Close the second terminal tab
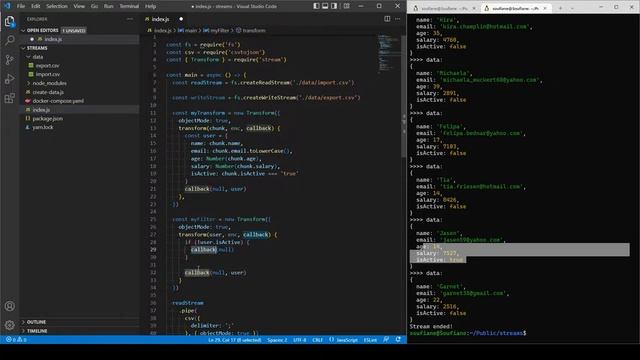This screenshot has height=360, width=640. pyautogui.click(x=545, y=8)
